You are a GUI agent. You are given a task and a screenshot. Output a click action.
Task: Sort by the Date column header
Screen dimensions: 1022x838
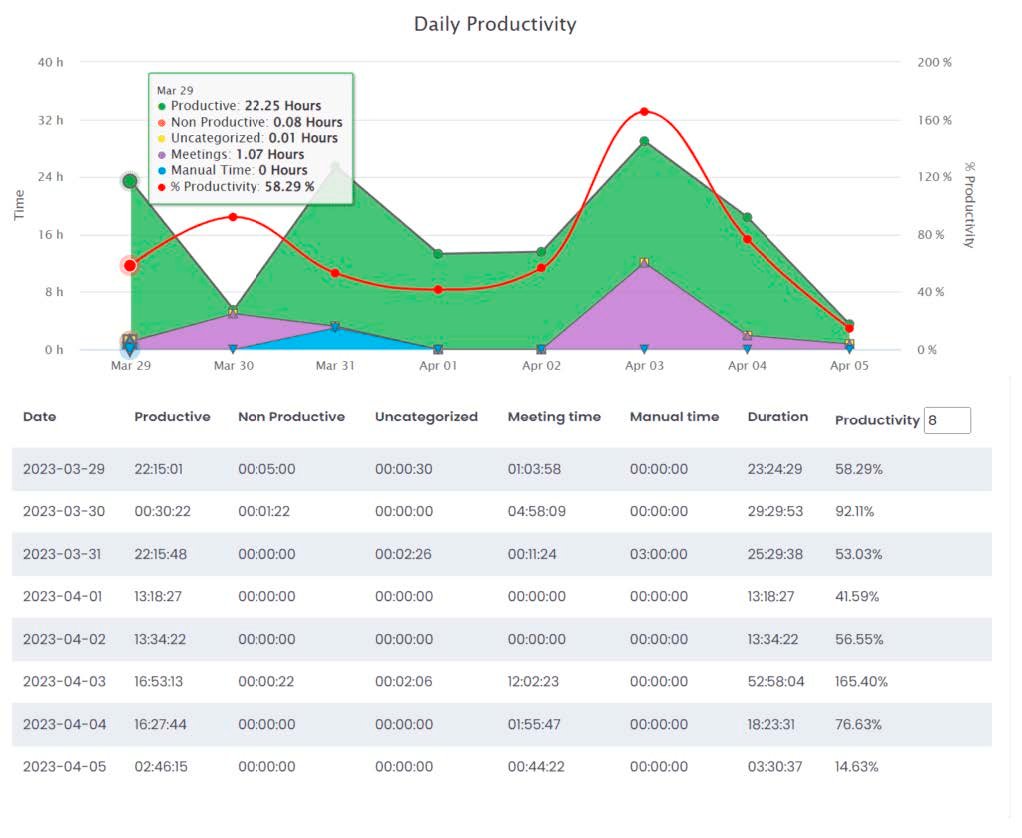(40, 417)
